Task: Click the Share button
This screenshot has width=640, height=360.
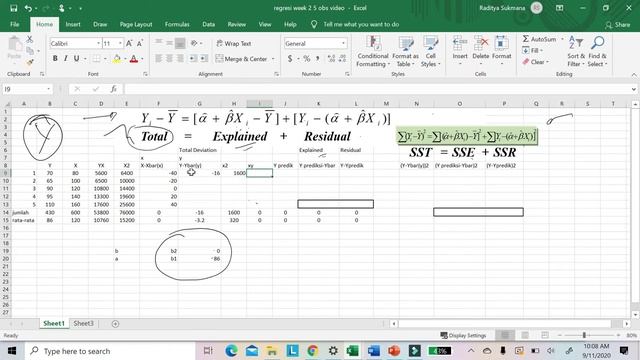Action: point(618,24)
